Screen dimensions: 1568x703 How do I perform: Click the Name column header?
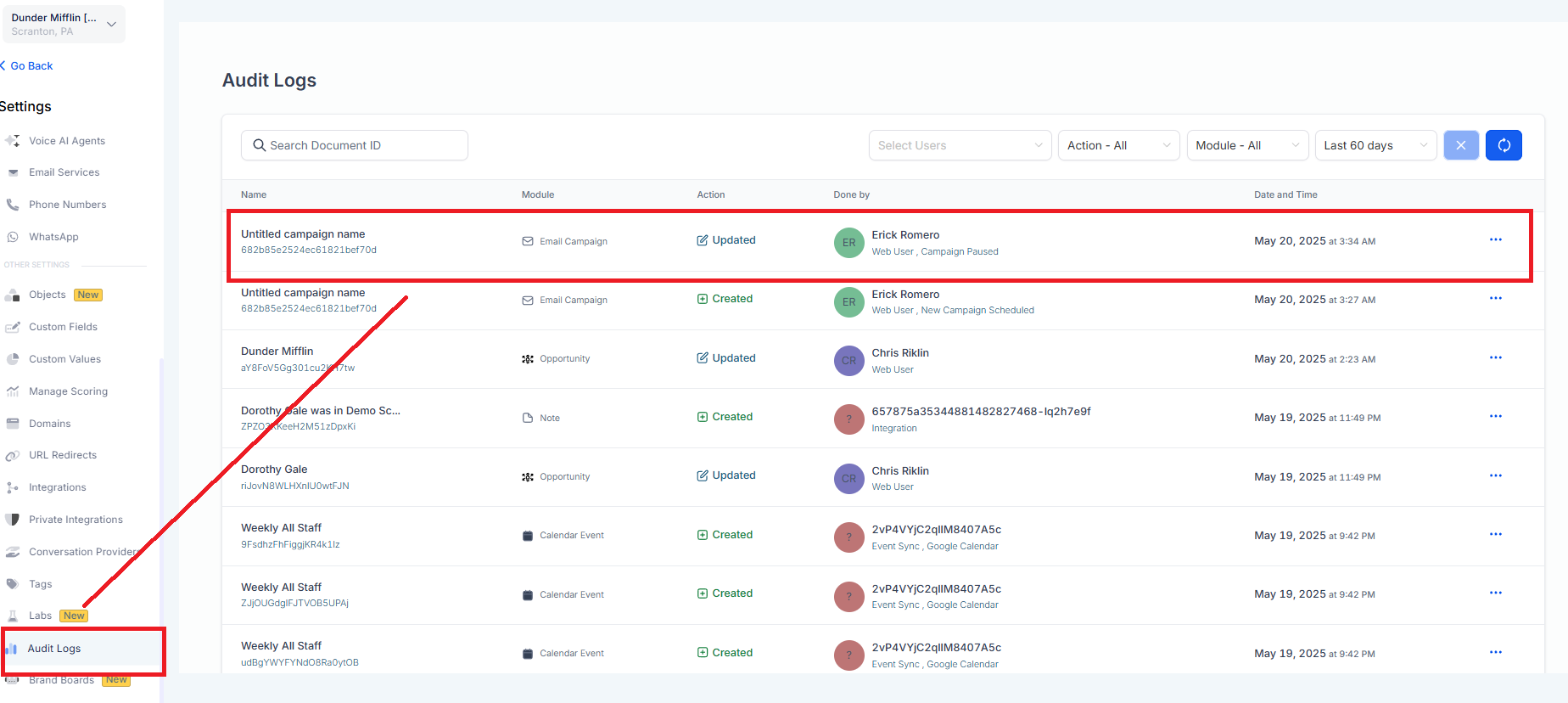[x=254, y=194]
